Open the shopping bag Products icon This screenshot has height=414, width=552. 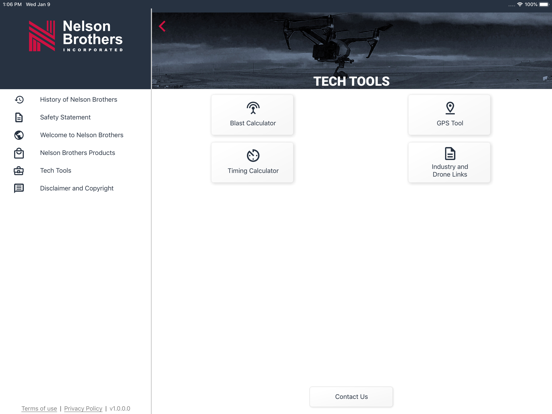[19, 153]
